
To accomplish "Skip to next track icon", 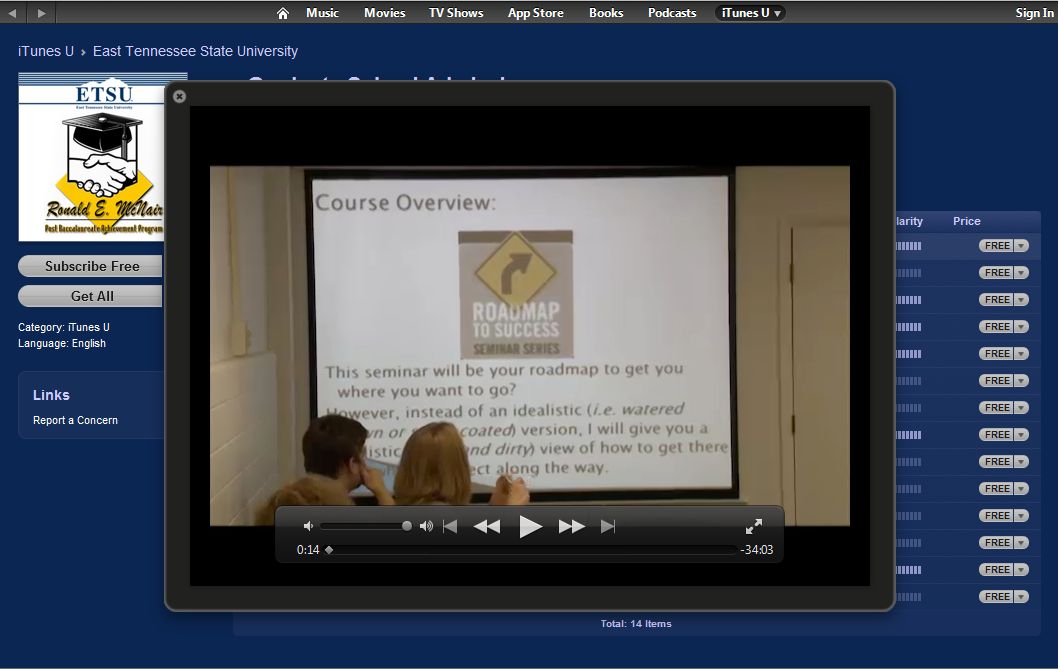I will 608,527.
